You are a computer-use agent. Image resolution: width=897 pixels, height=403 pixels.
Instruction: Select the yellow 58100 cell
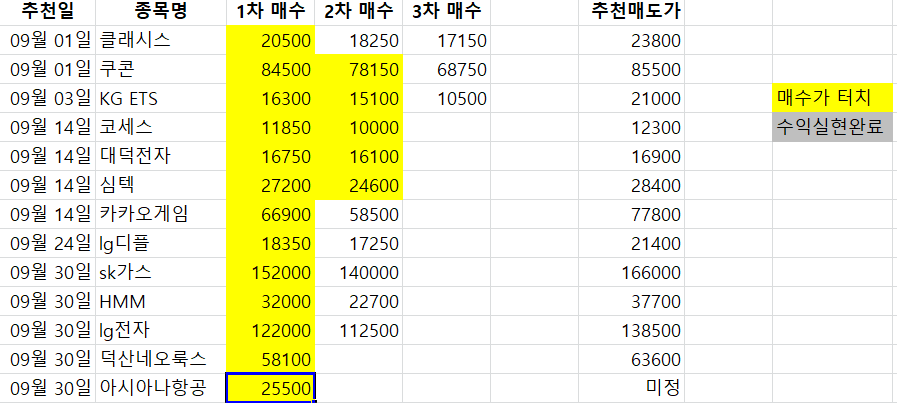(271, 359)
